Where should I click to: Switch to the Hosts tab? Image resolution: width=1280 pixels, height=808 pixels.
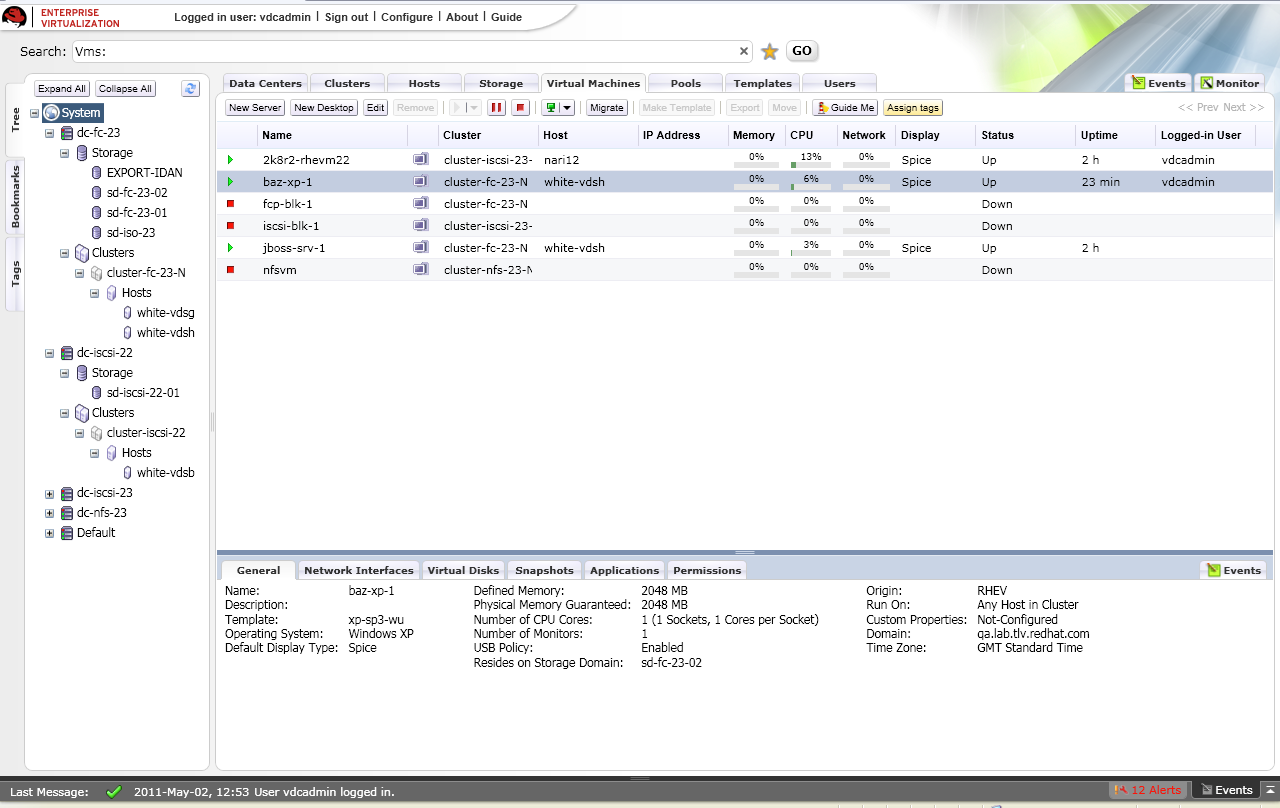pyautogui.click(x=424, y=84)
